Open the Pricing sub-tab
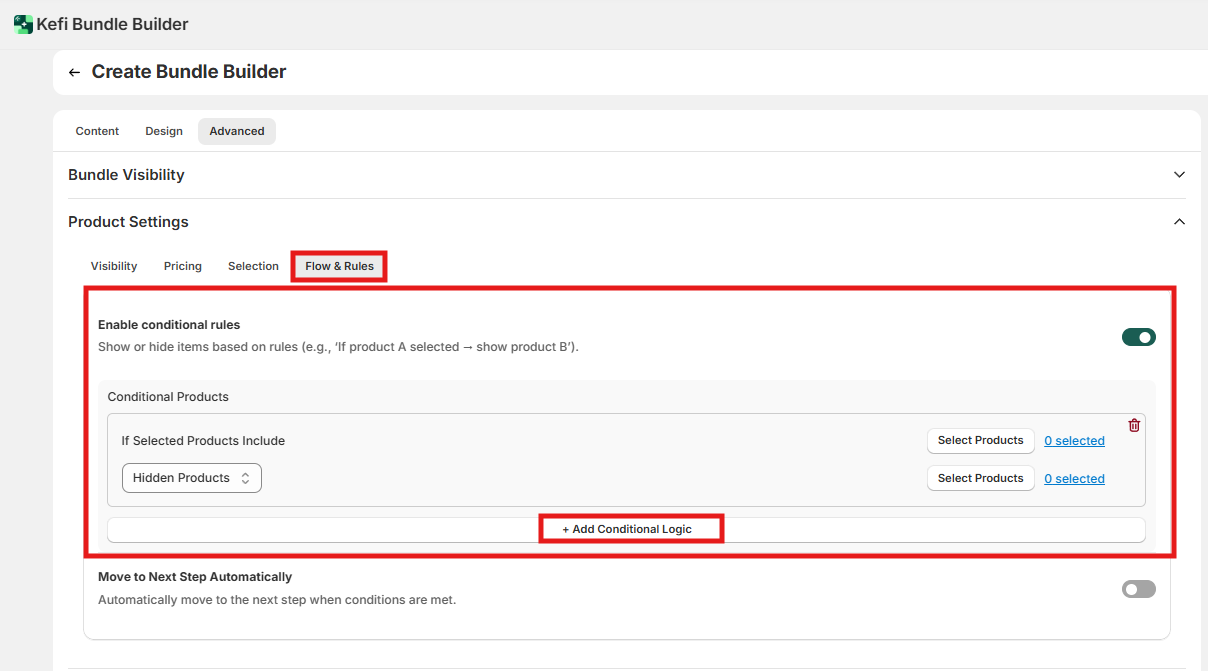1208x671 pixels. [183, 266]
